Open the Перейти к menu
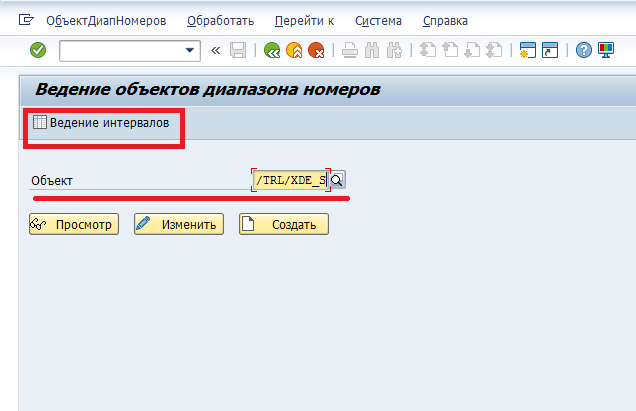Image resolution: width=636 pixels, height=411 pixels. click(x=302, y=20)
